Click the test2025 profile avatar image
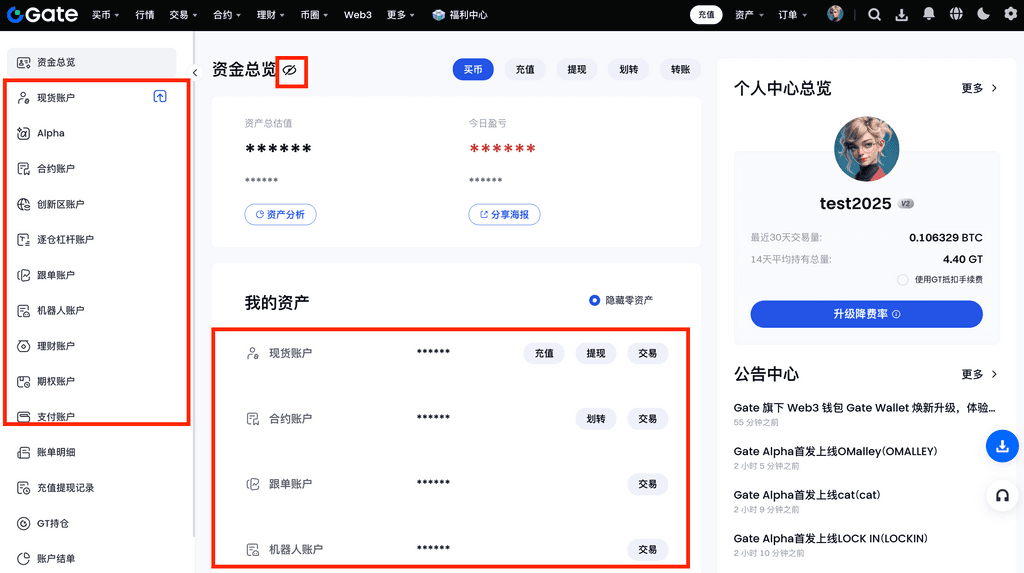 point(866,149)
